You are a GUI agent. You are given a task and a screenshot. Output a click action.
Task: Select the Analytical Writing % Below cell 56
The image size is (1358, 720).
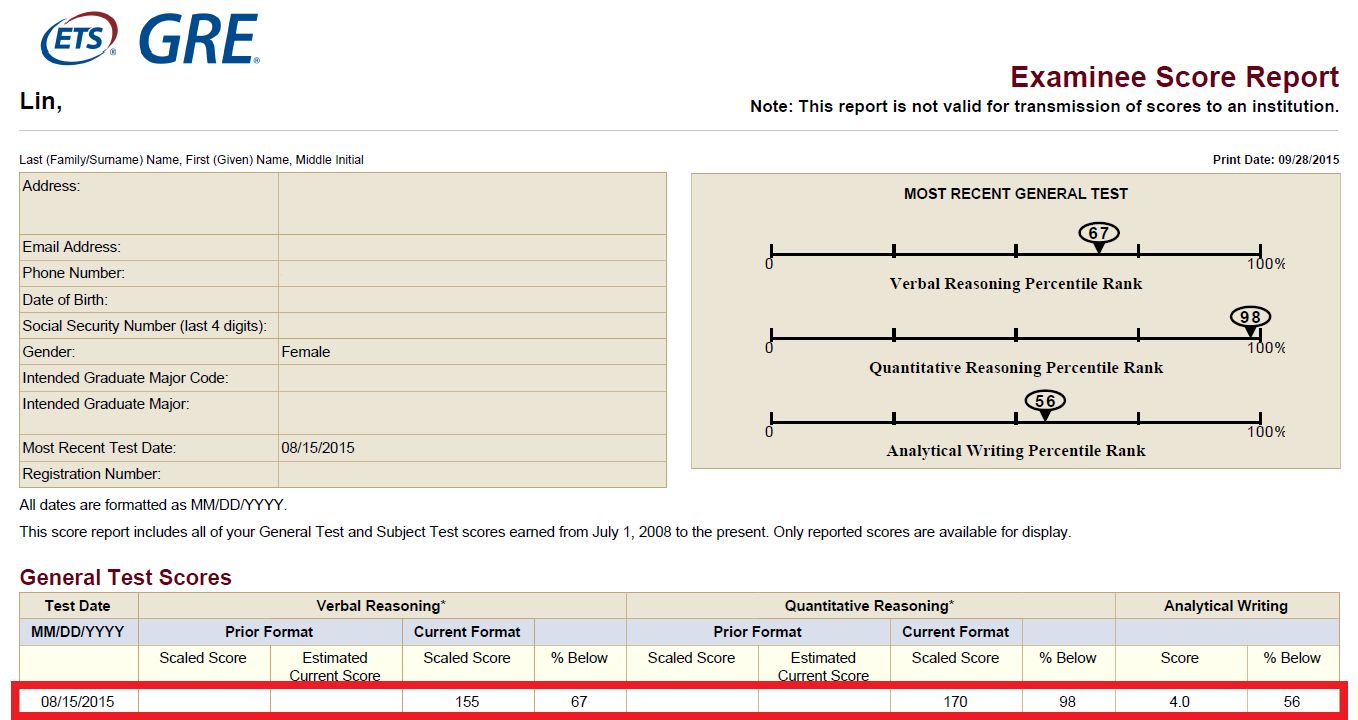1292,702
